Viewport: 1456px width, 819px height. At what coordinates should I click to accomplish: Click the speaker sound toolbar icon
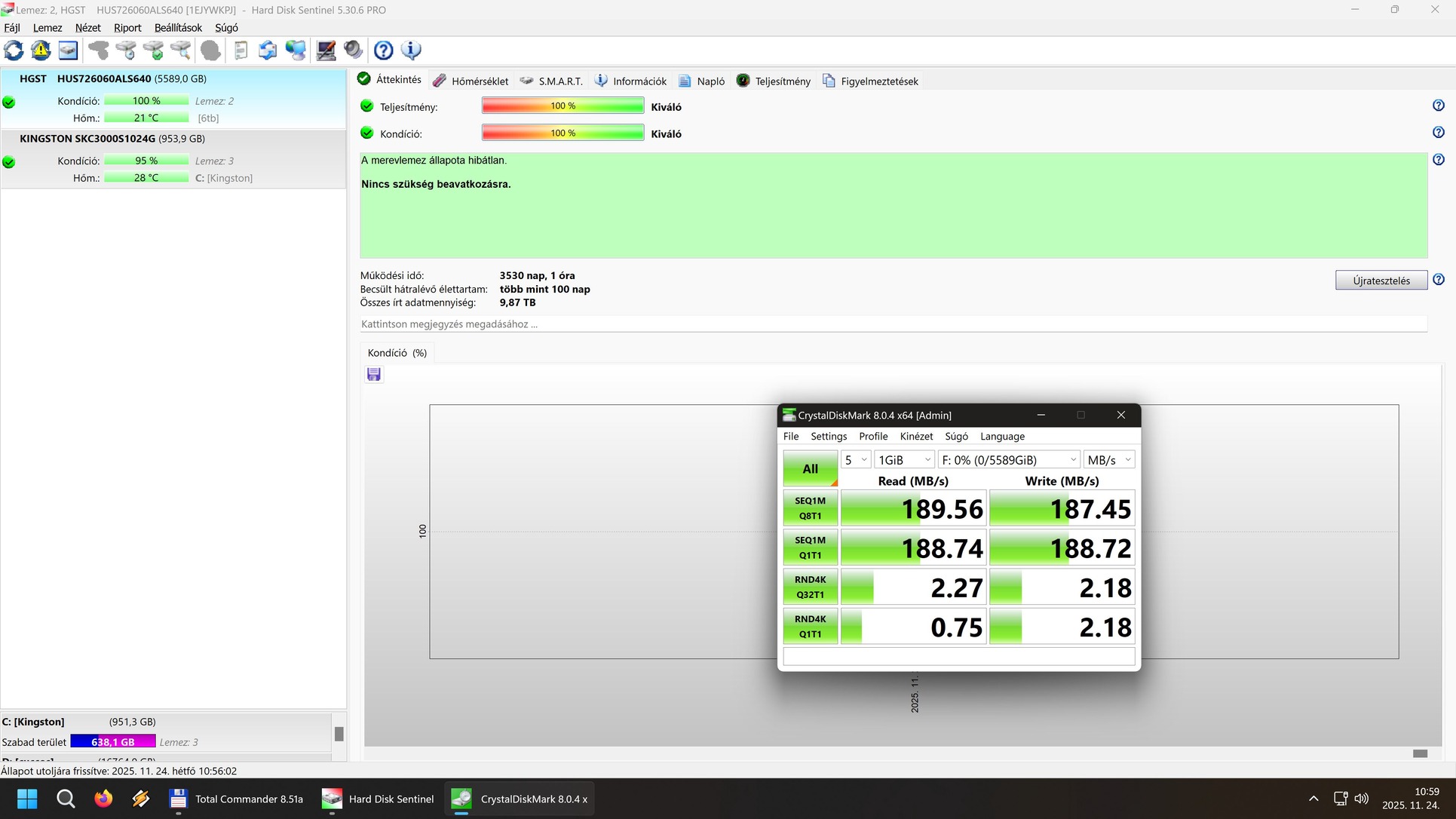353,51
